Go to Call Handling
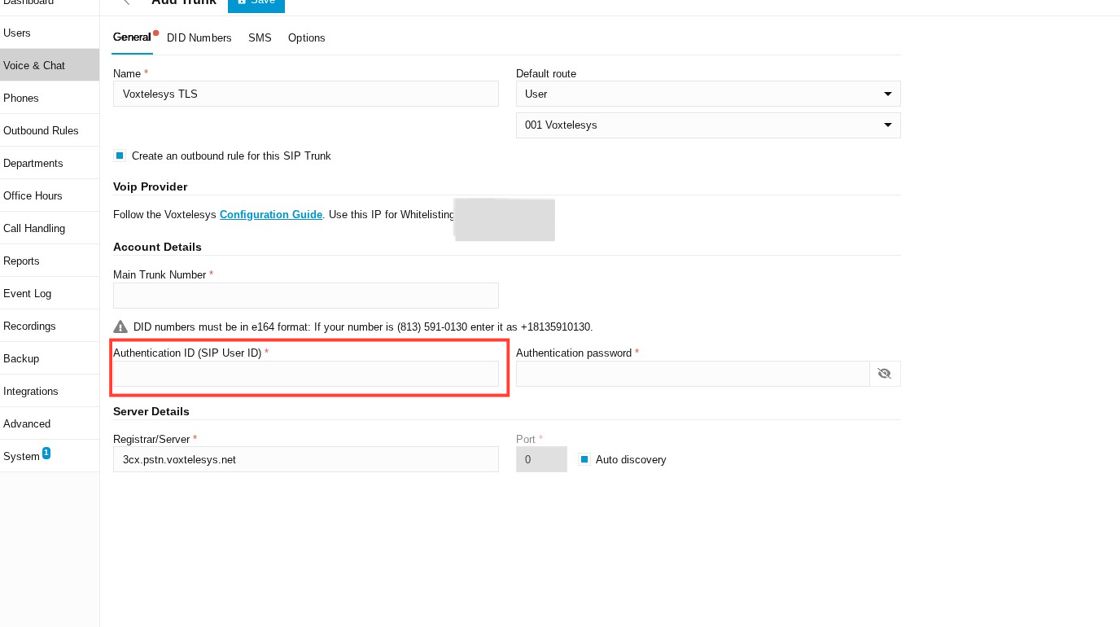The image size is (1120, 627). [49, 229]
